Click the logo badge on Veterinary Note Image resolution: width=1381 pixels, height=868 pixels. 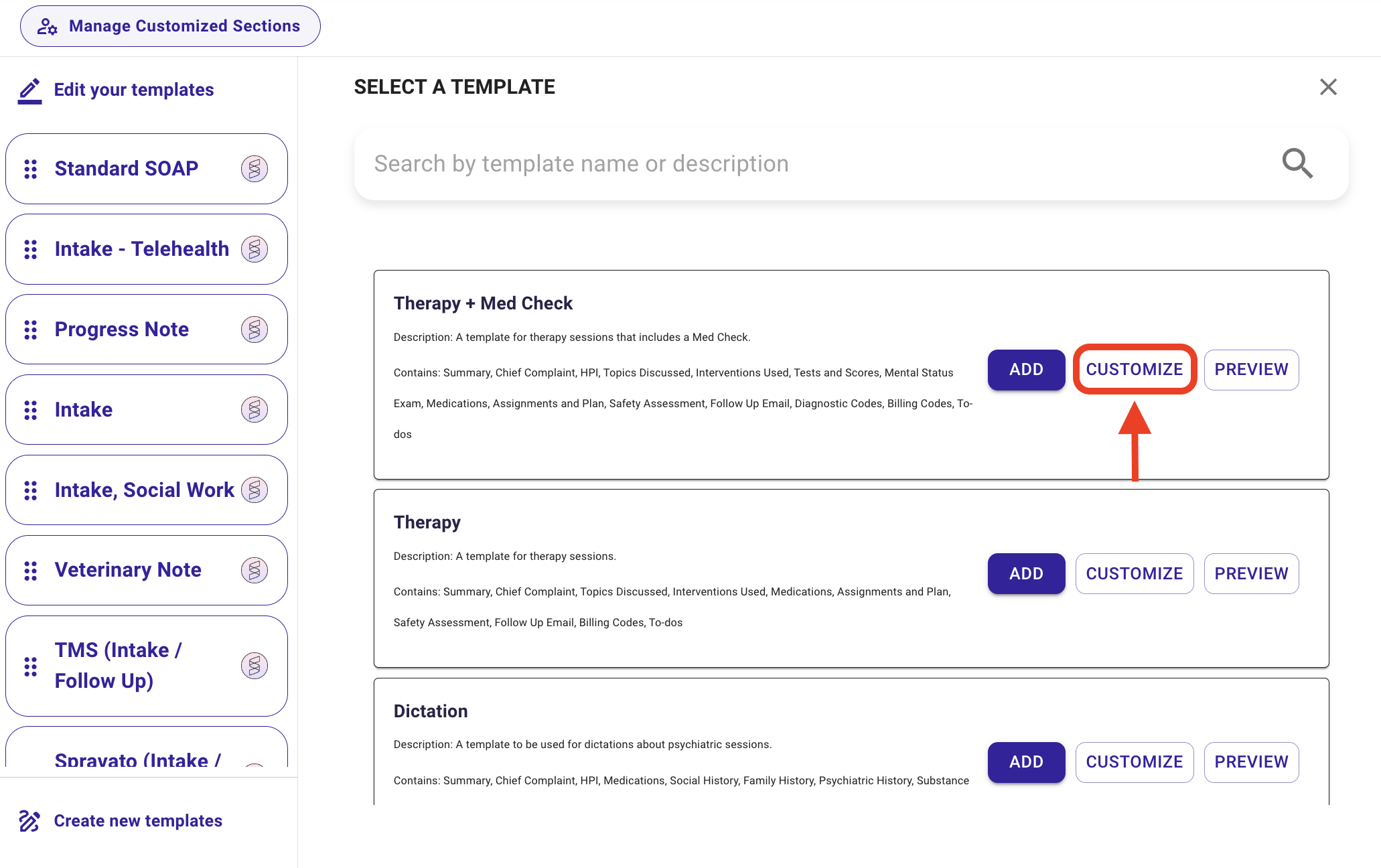pos(255,571)
